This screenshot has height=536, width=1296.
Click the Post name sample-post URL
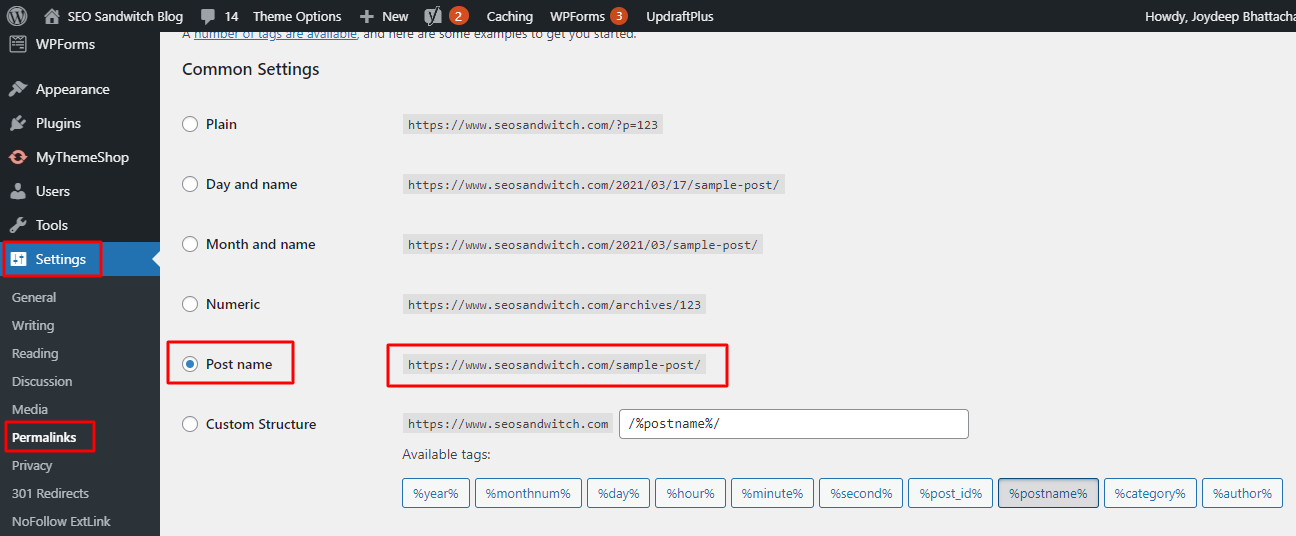555,365
